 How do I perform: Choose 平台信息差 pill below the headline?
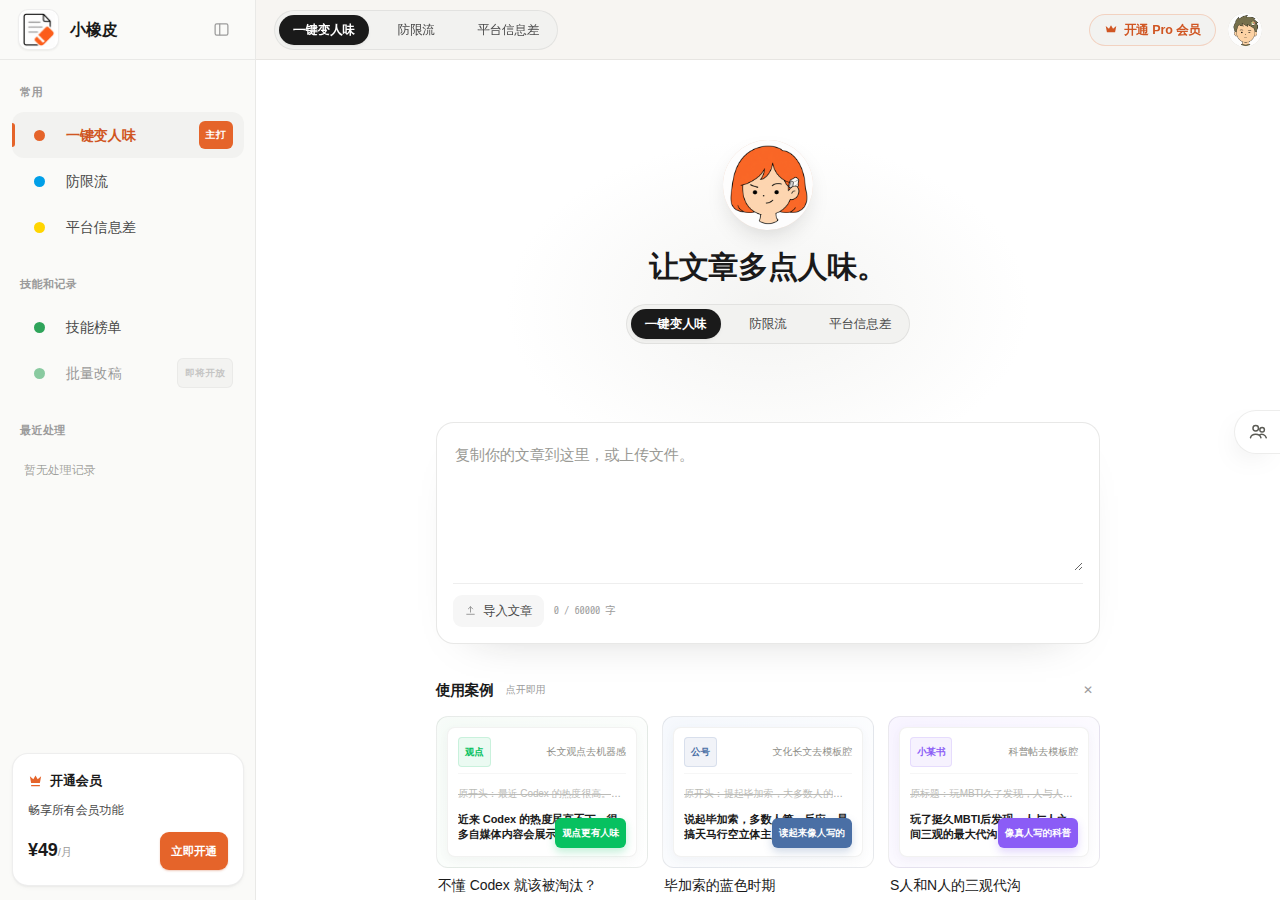[860, 324]
